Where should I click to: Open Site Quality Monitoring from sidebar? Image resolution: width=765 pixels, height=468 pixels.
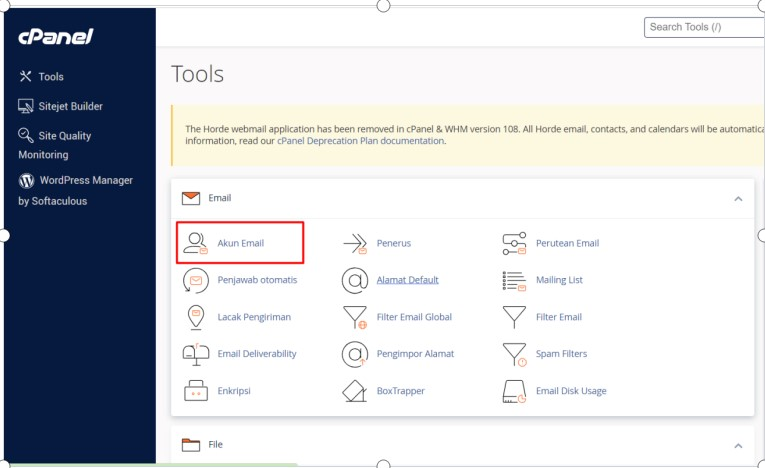point(54,145)
